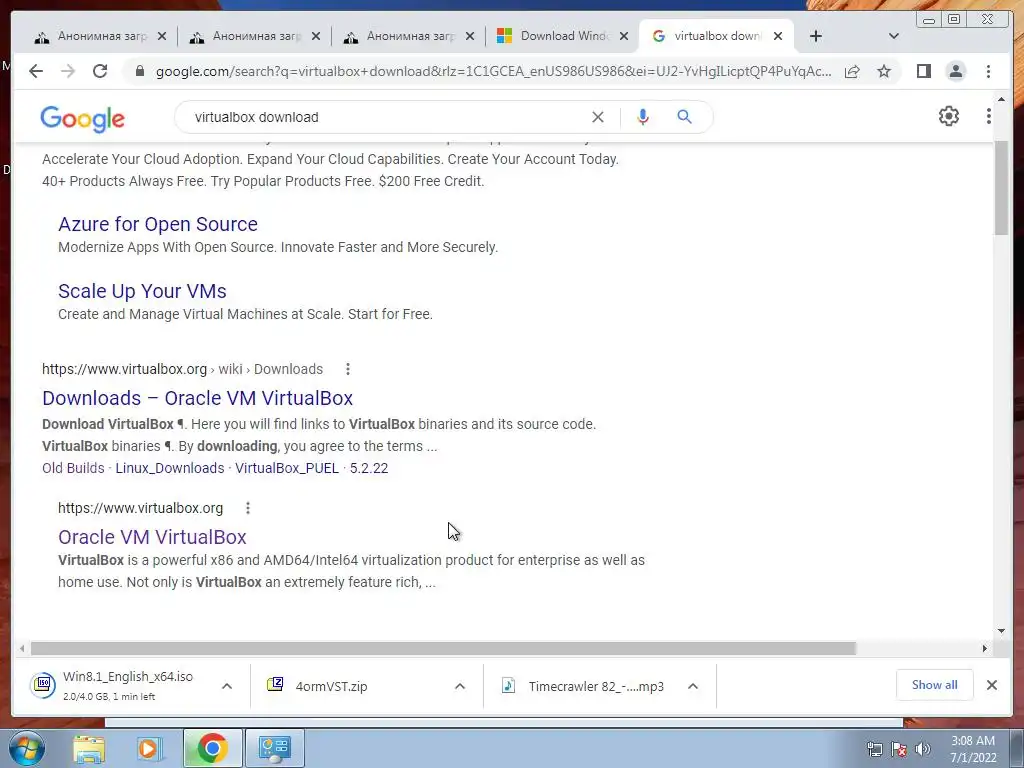Open the 5.2.22 sitelink

tap(369, 468)
